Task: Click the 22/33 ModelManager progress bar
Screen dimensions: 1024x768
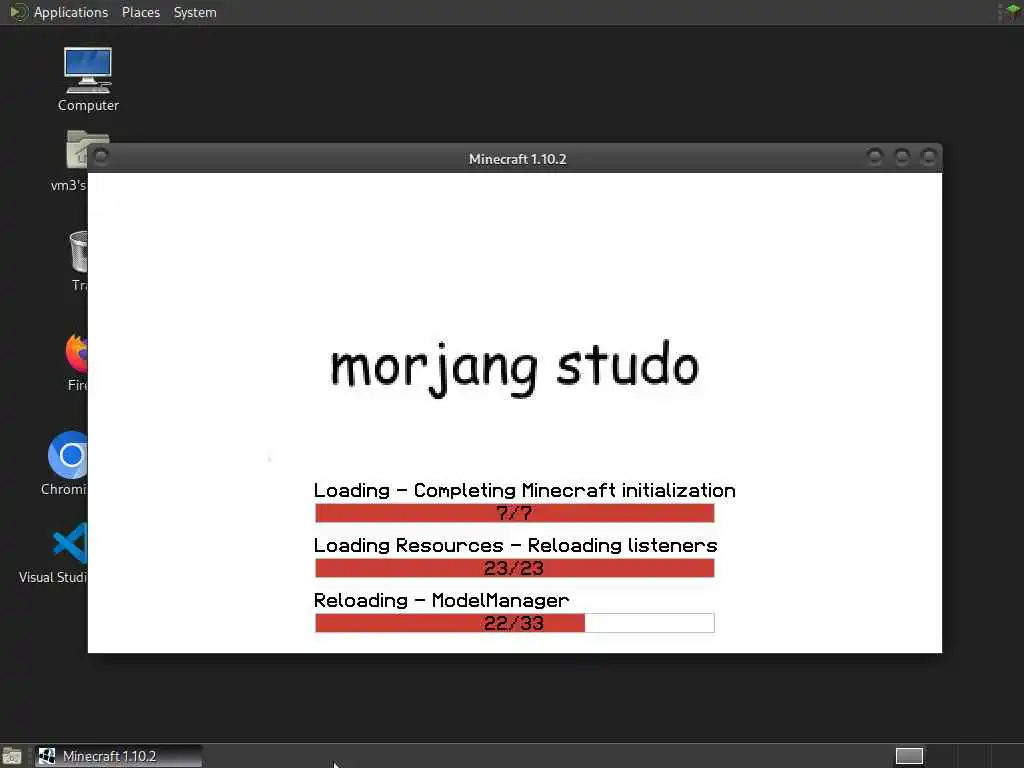Action: pos(515,623)
